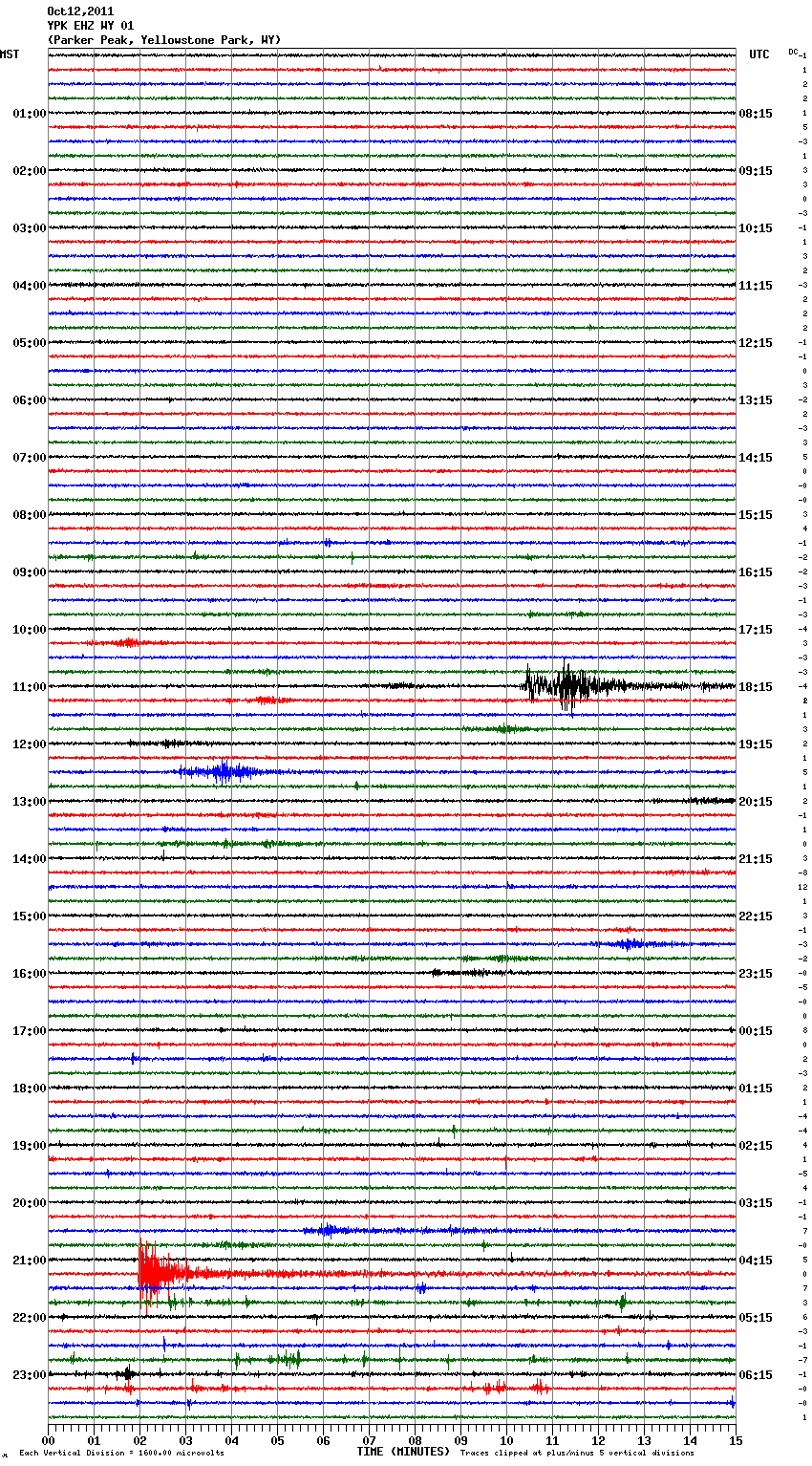Click the 03:15 UTC row label

coord(756,1203)
